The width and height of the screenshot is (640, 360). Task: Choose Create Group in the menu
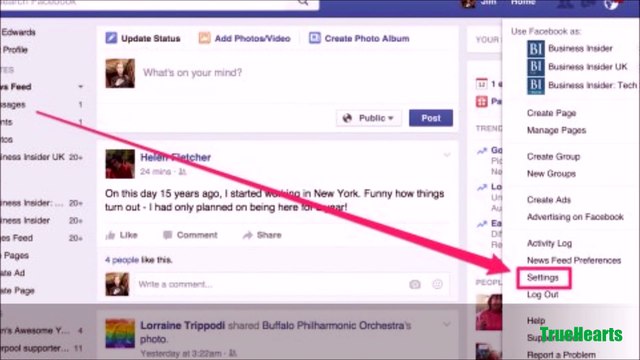[x=553, y=156]
